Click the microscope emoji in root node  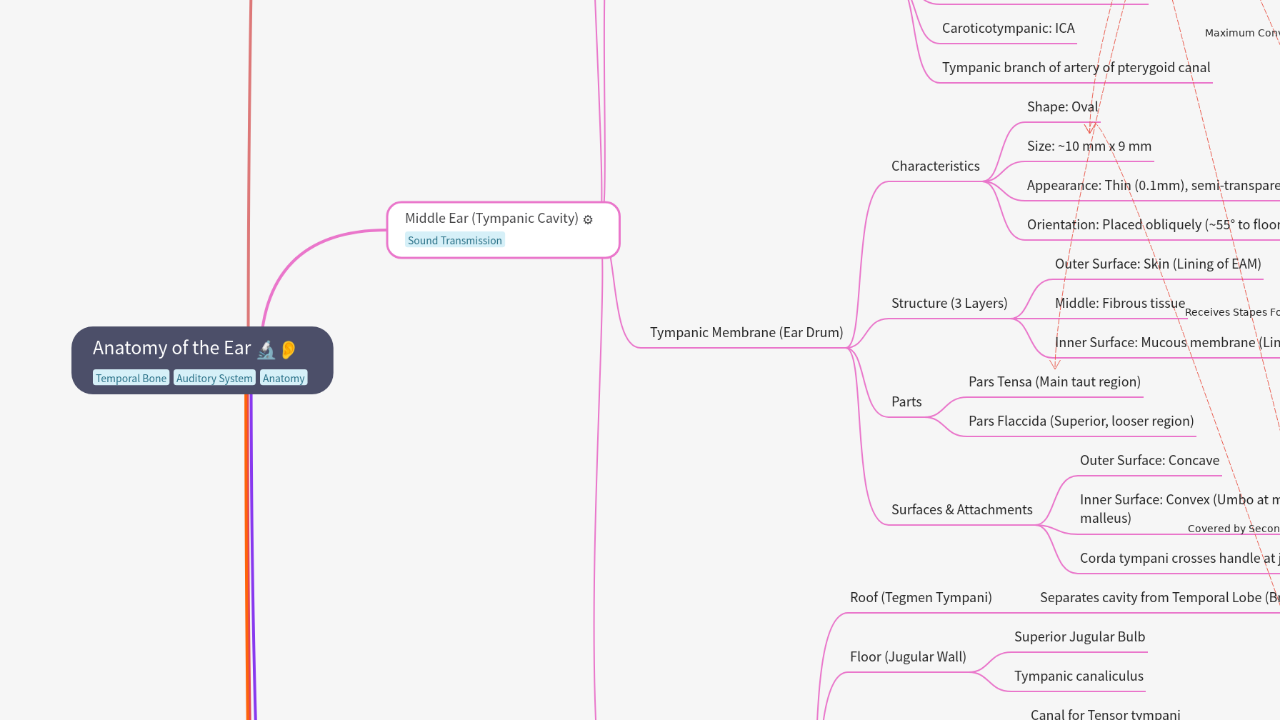266,349
